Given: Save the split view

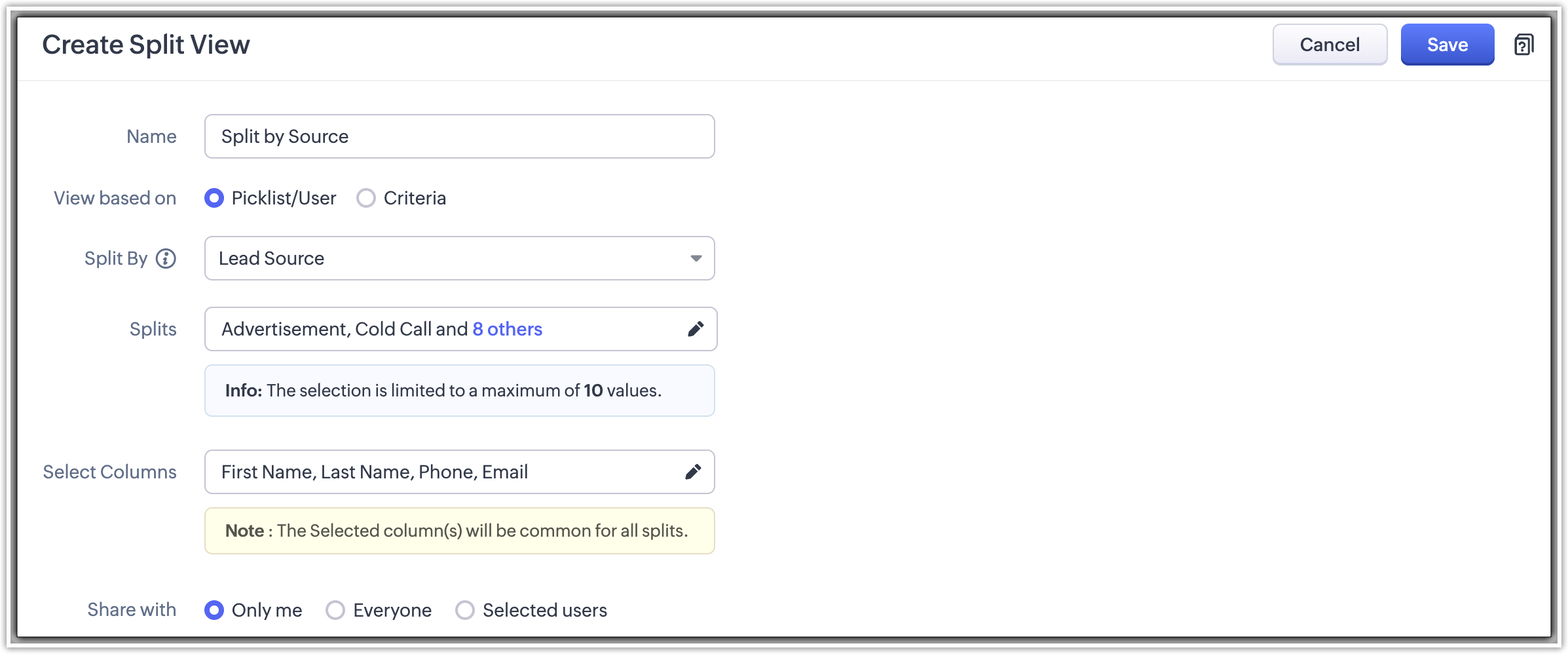Looking at the screenshot, I should [x=1447, y=45].
